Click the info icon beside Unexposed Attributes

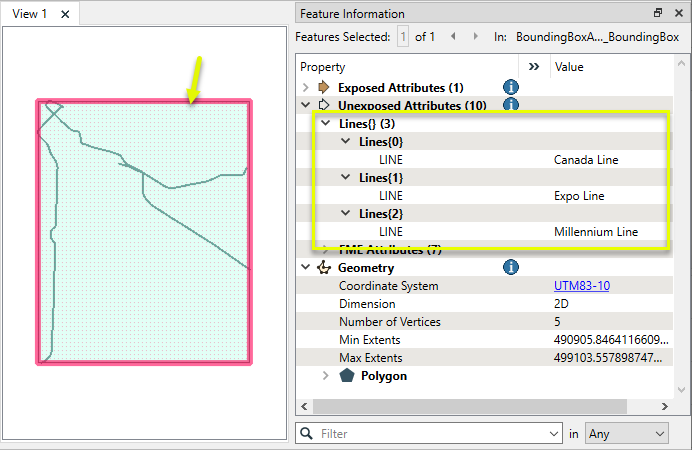click(510, 105)
